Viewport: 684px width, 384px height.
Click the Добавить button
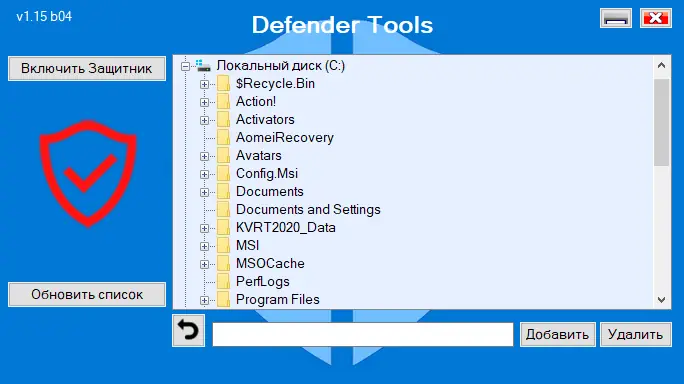557,335
